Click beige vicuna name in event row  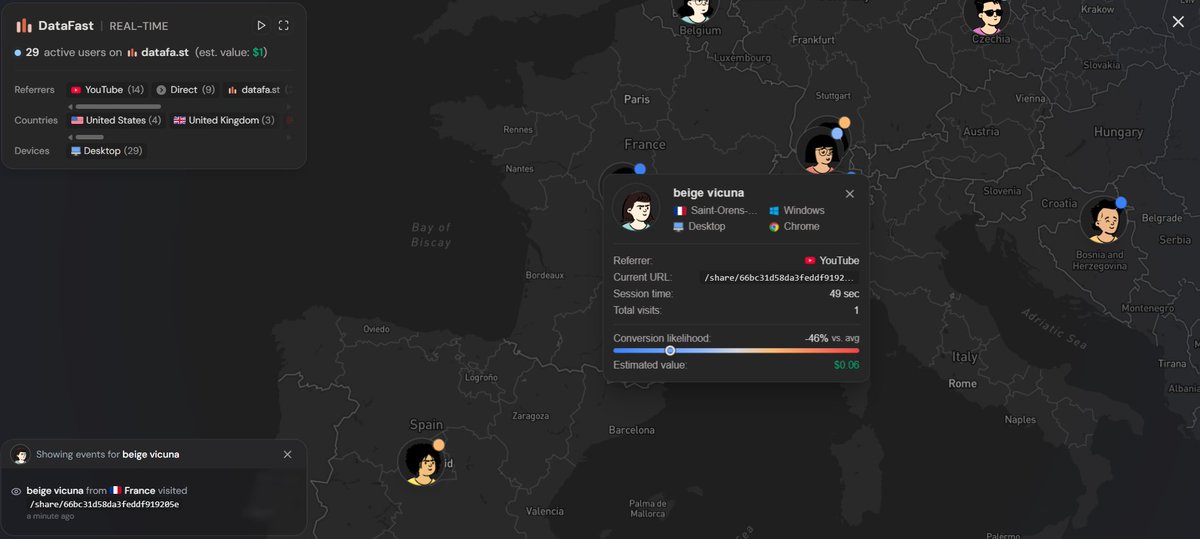coord(55,491)
